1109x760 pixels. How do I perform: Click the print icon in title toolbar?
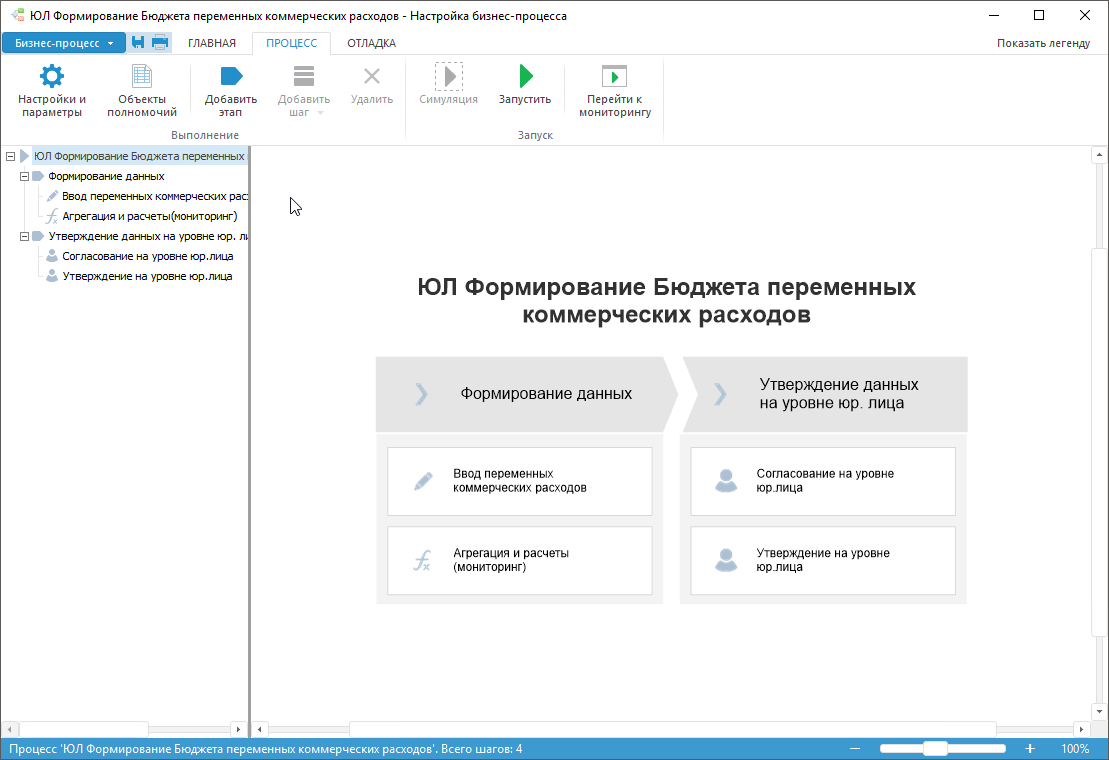click(160, 43)
